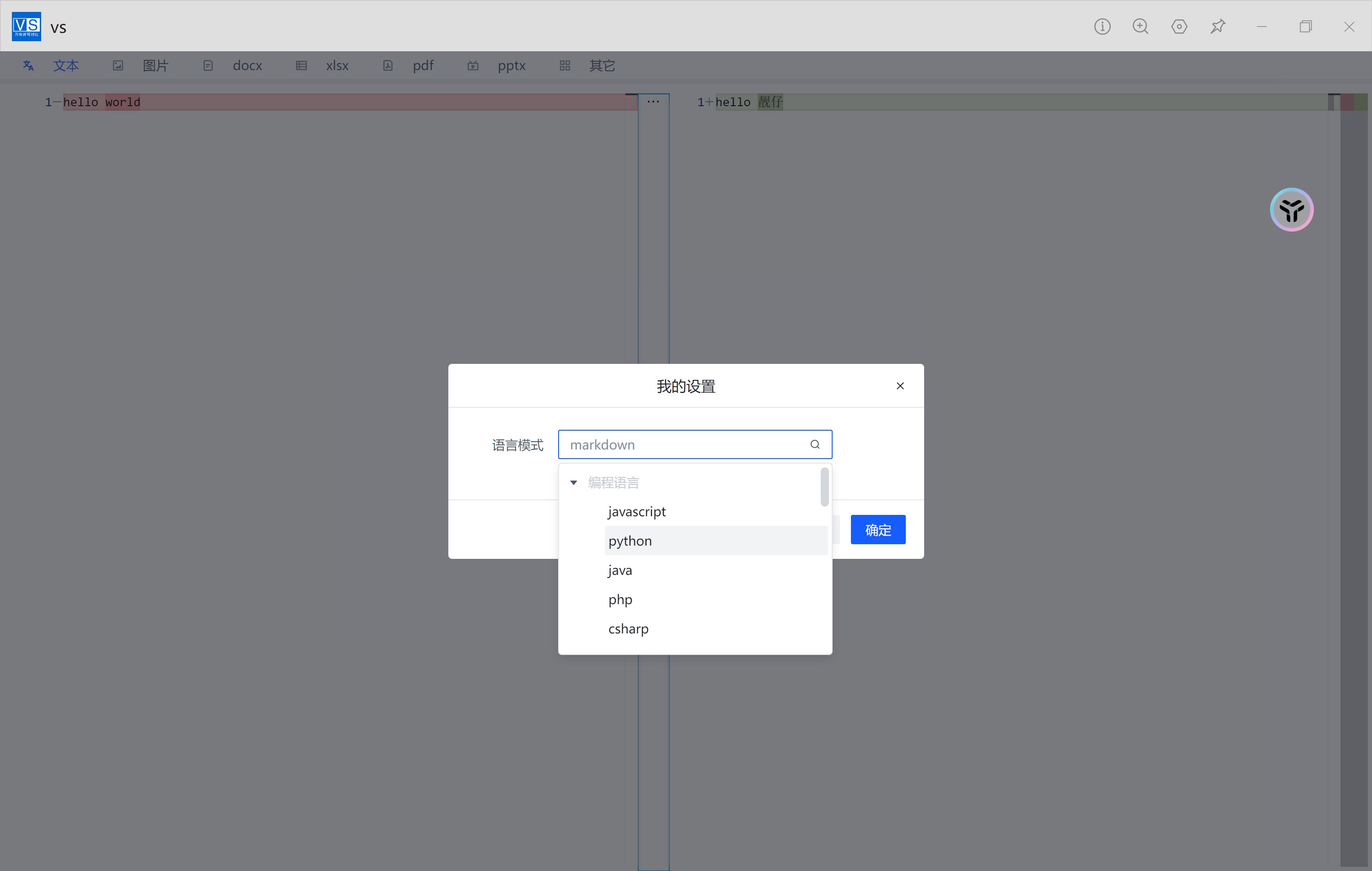Open the pdf comparison tab
This screenshot has width=1372, height=871.
(423, 65)
